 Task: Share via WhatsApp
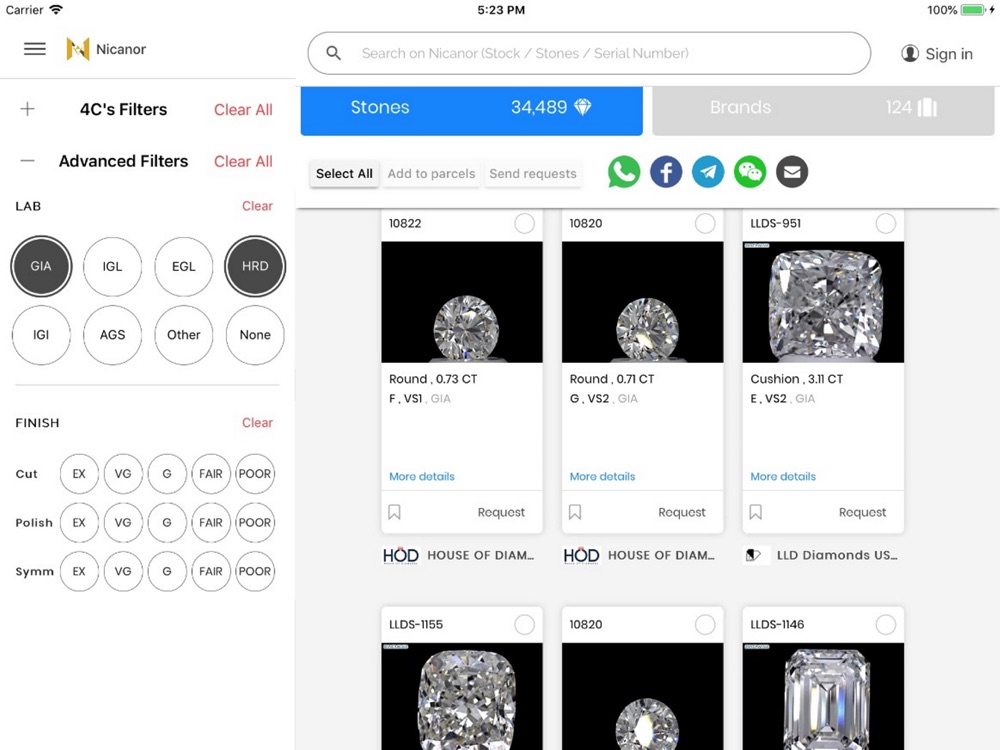click(624, 172)
